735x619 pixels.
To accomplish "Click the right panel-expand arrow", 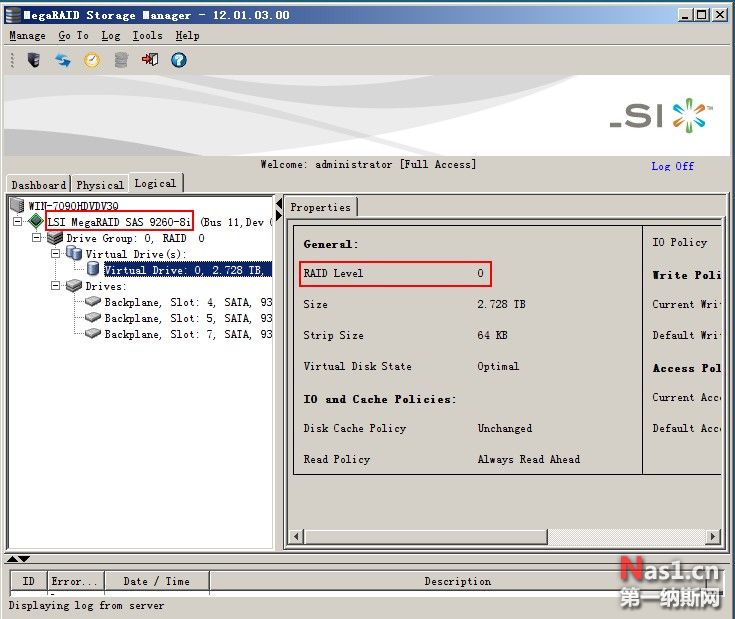I will coord(279,216).
